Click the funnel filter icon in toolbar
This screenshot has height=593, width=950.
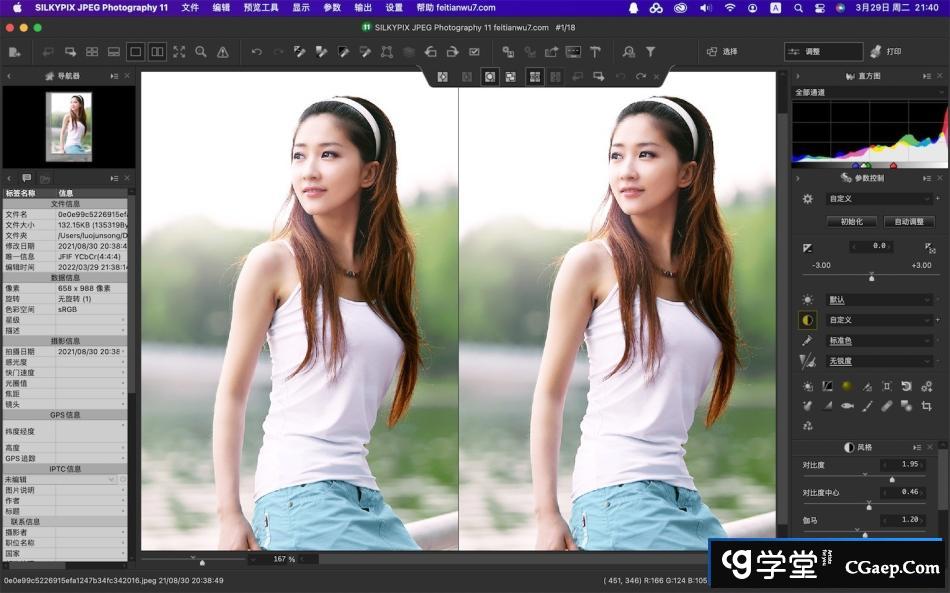click(650, 52)
